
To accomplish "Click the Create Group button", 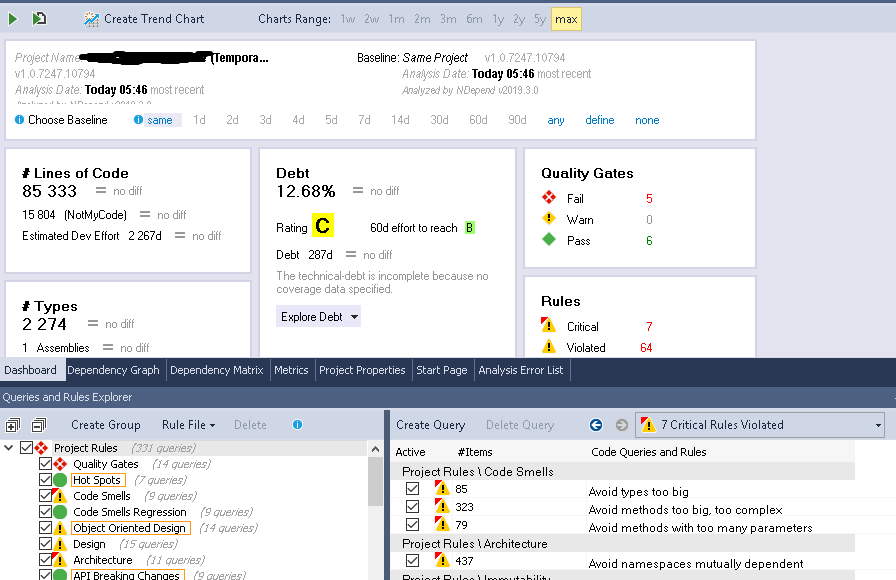I will [x=106, y=425].
